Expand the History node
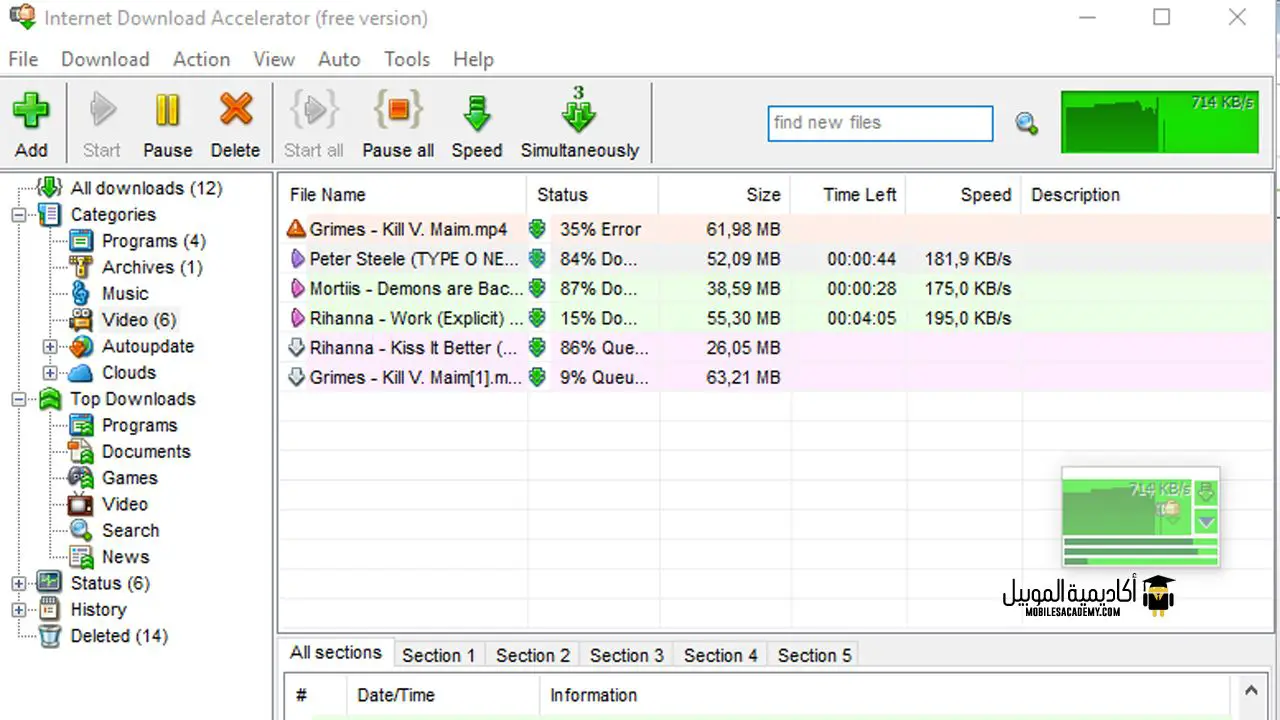The height and width of the screenshot is (720, 1280). tap(18, 609)
